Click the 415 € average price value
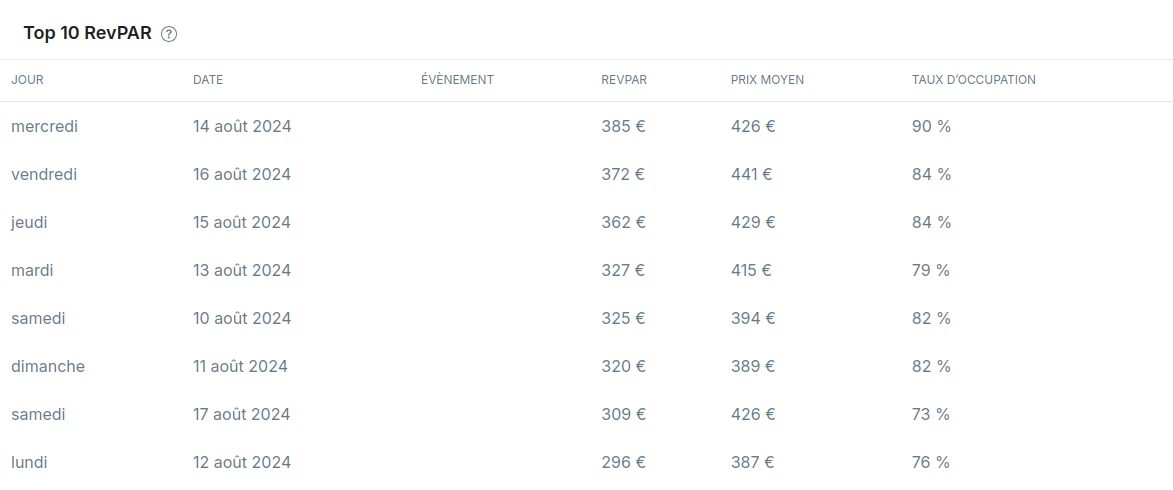1173x490 pixels. [x=751, y=271]
